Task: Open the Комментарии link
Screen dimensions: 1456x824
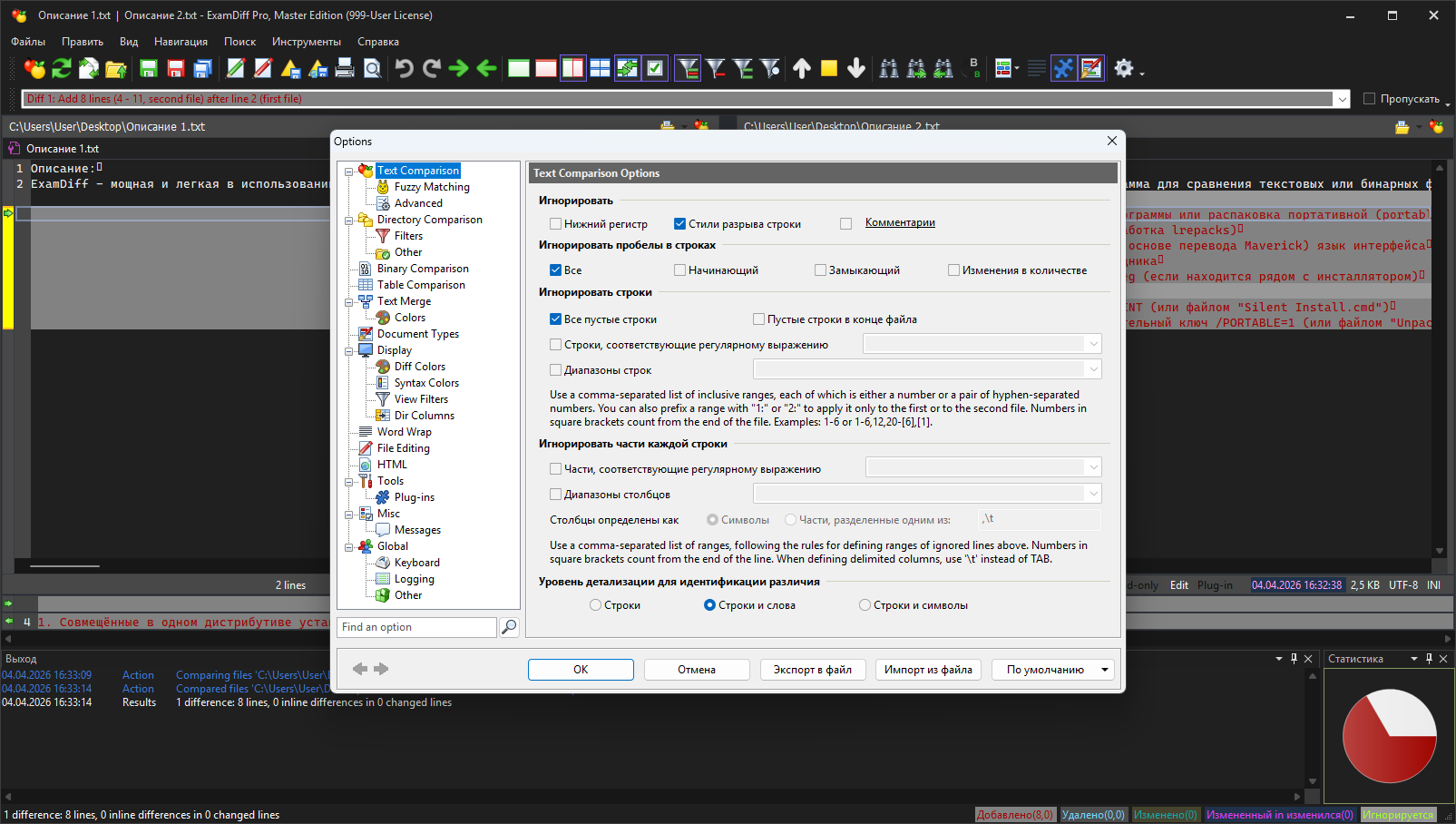Action: (x=900, y=222)
